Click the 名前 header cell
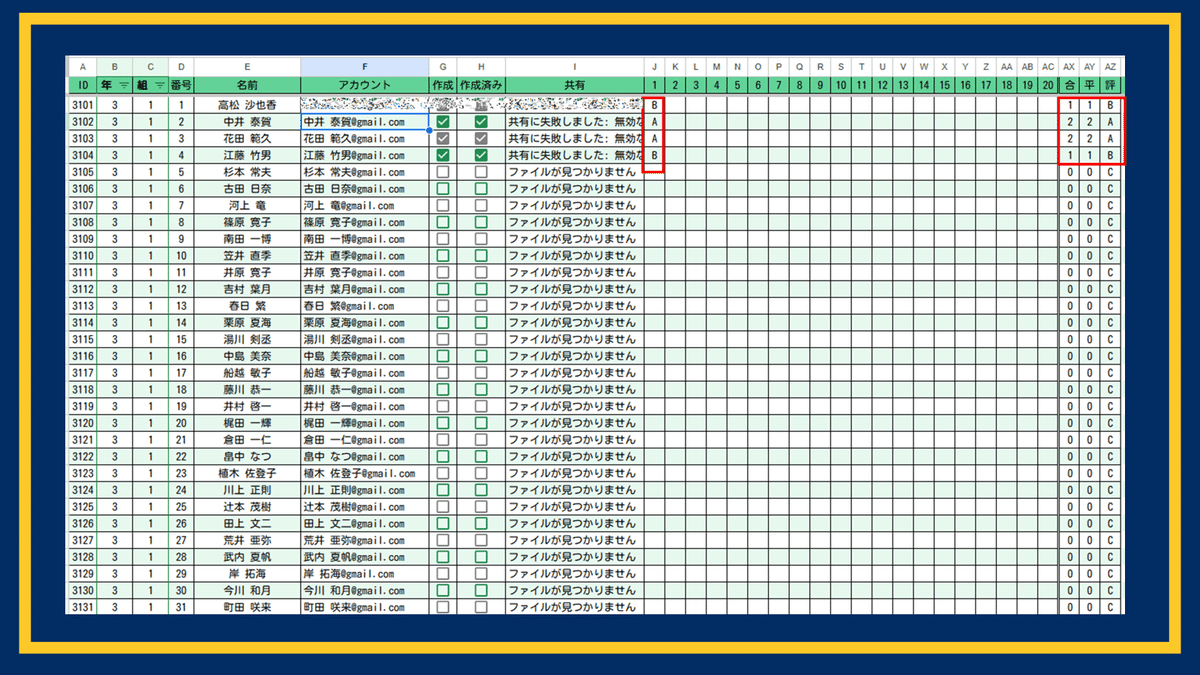Screen dimensions: 1200x675 [247, 85]
